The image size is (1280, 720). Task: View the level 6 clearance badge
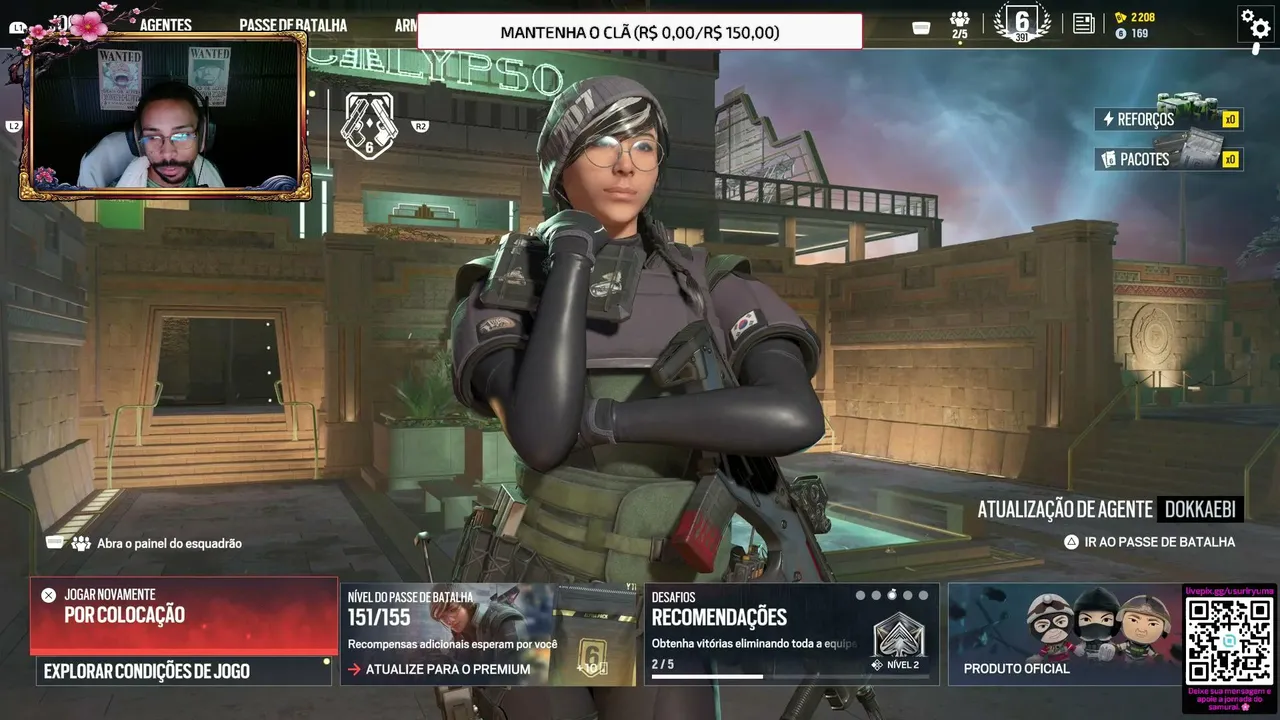click(1022, 22)
